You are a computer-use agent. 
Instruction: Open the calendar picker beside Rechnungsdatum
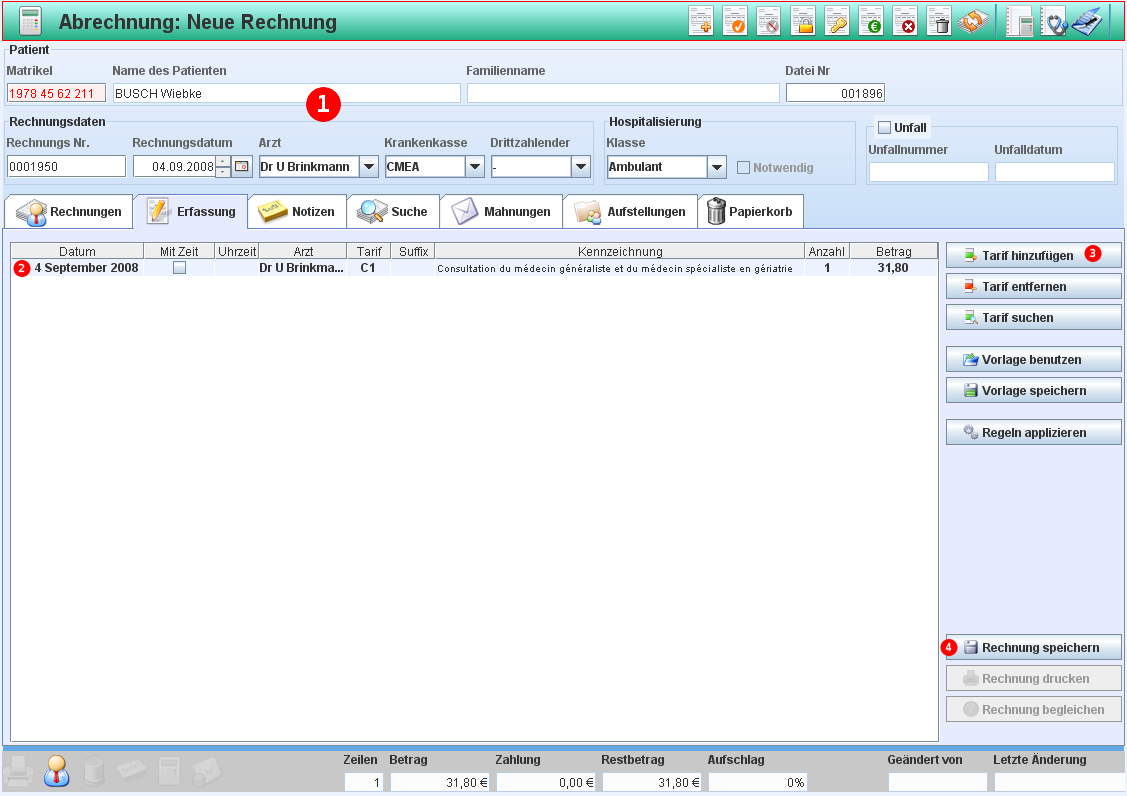coord(242,167)
